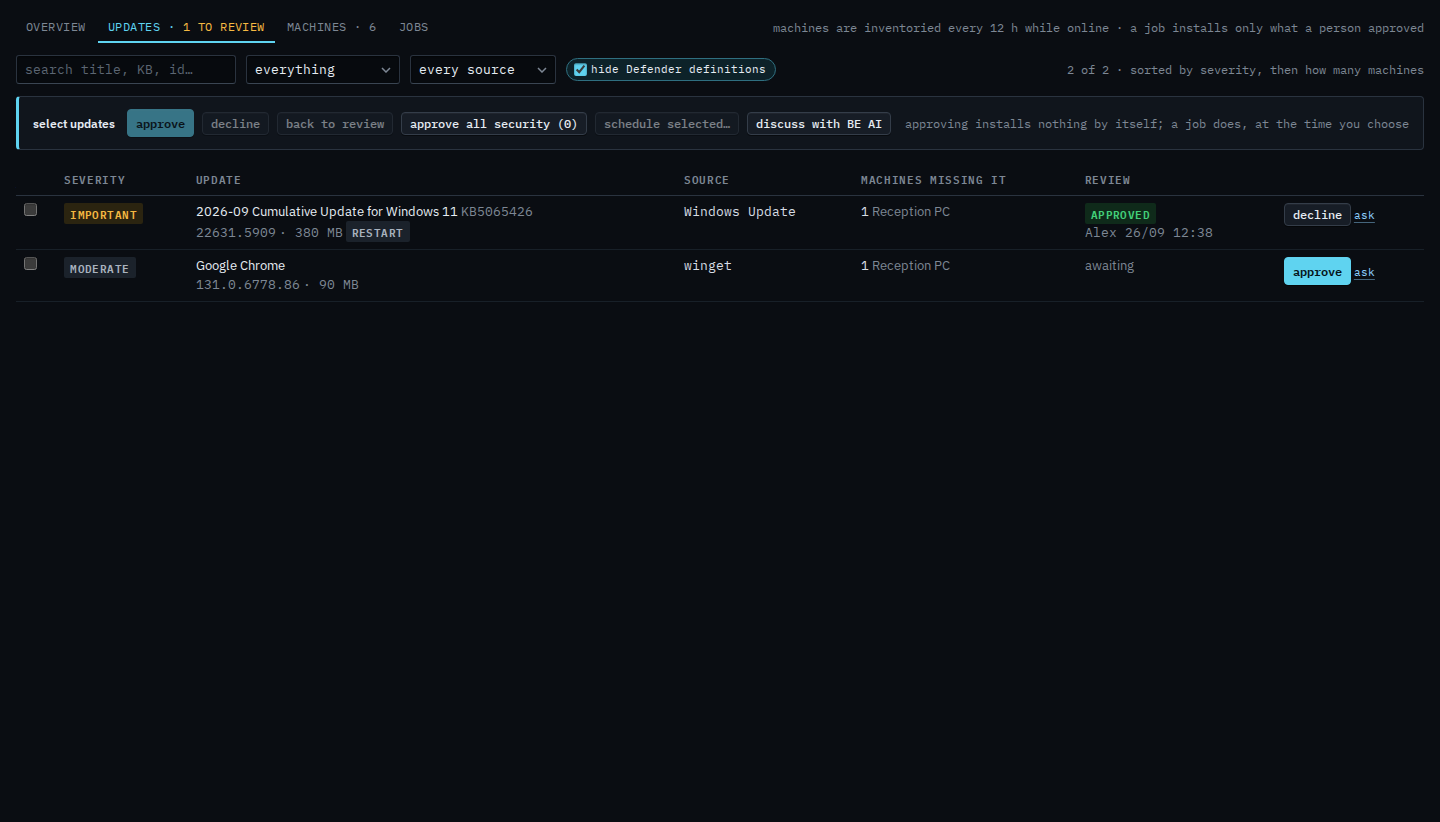Click the Google Chrome update title
Image resolution: width=1440 pixels, height=822 pixels.
click(x=240, y=265)
